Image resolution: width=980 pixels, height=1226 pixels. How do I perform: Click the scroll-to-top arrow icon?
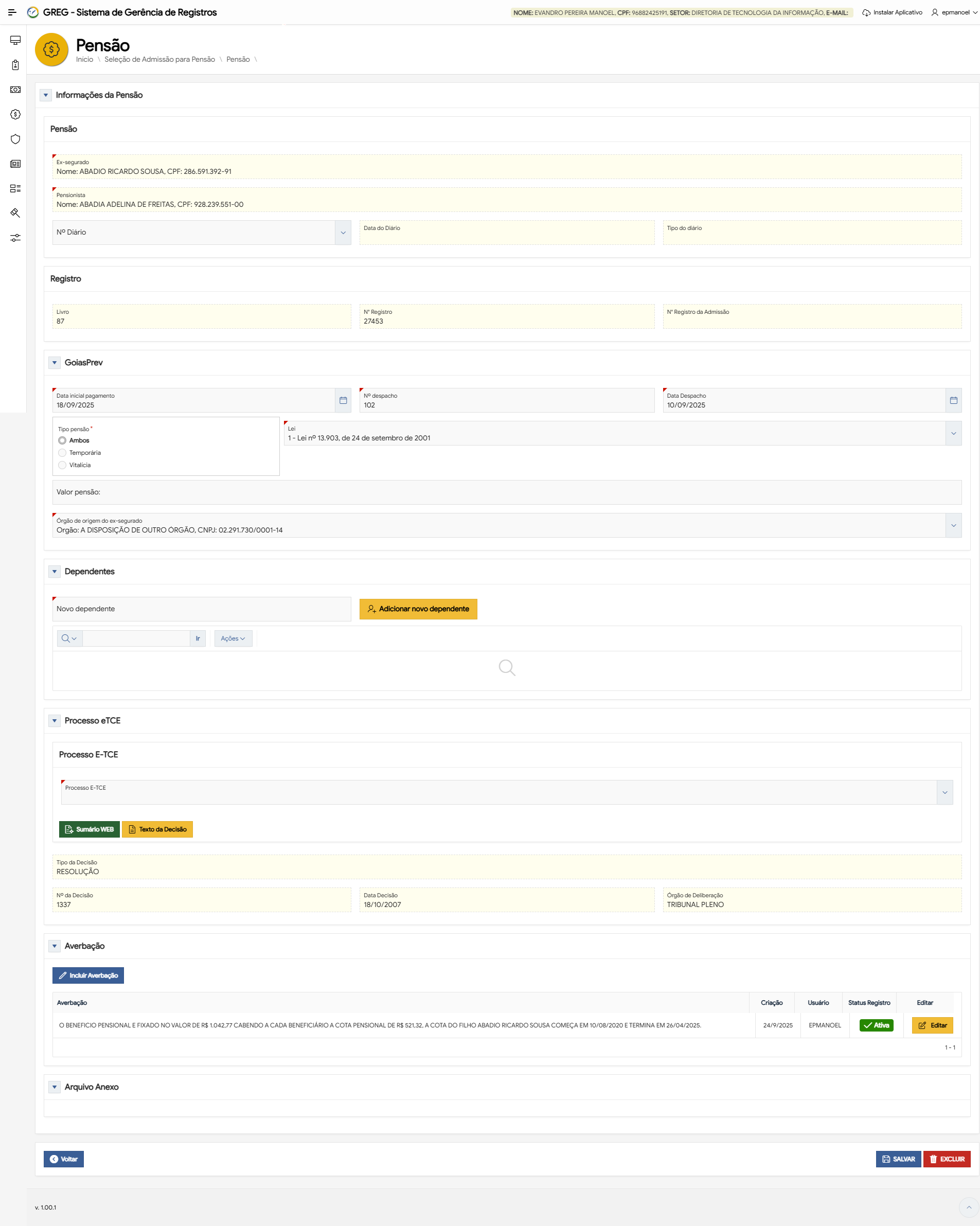(x=969, y=1206)
